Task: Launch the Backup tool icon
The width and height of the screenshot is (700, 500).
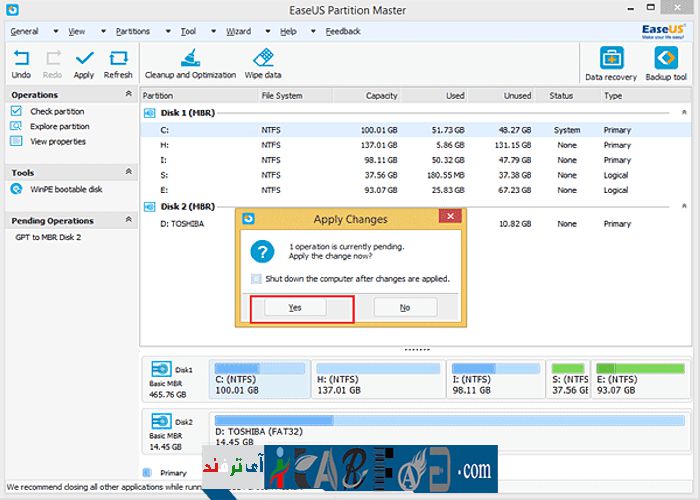Action: 666,59
